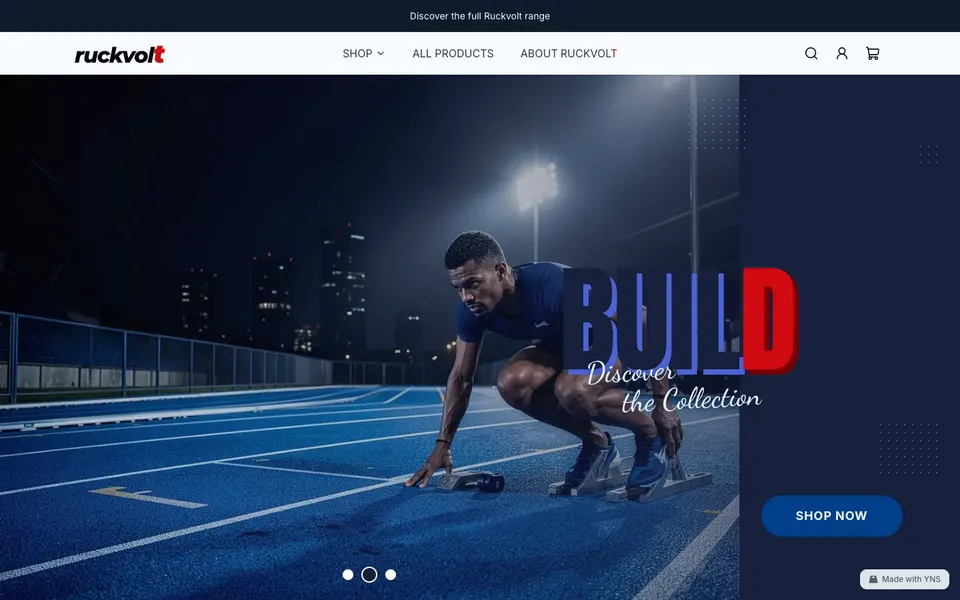Viewport: 960px width, 600px height.
Task: Select the third carousel slide dot
Action: [x=391, y=574]
